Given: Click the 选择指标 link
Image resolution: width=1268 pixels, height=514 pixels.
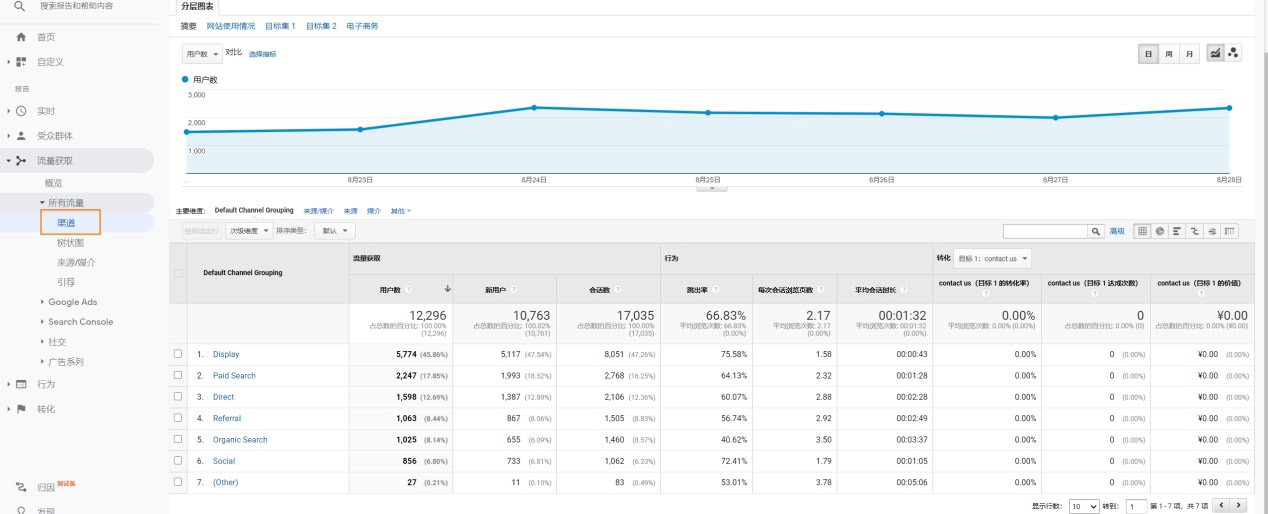Looking at the screenshot, I should (x=262, y=54).
